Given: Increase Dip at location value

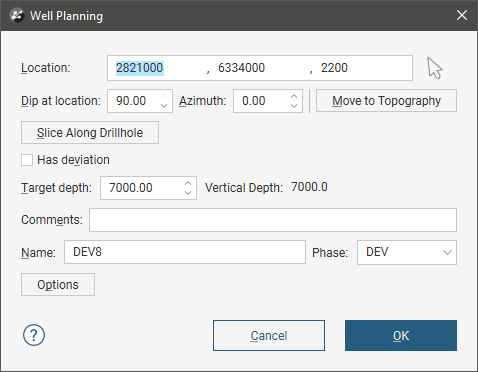Looking at the screenshot, I should tap(164, 96).
